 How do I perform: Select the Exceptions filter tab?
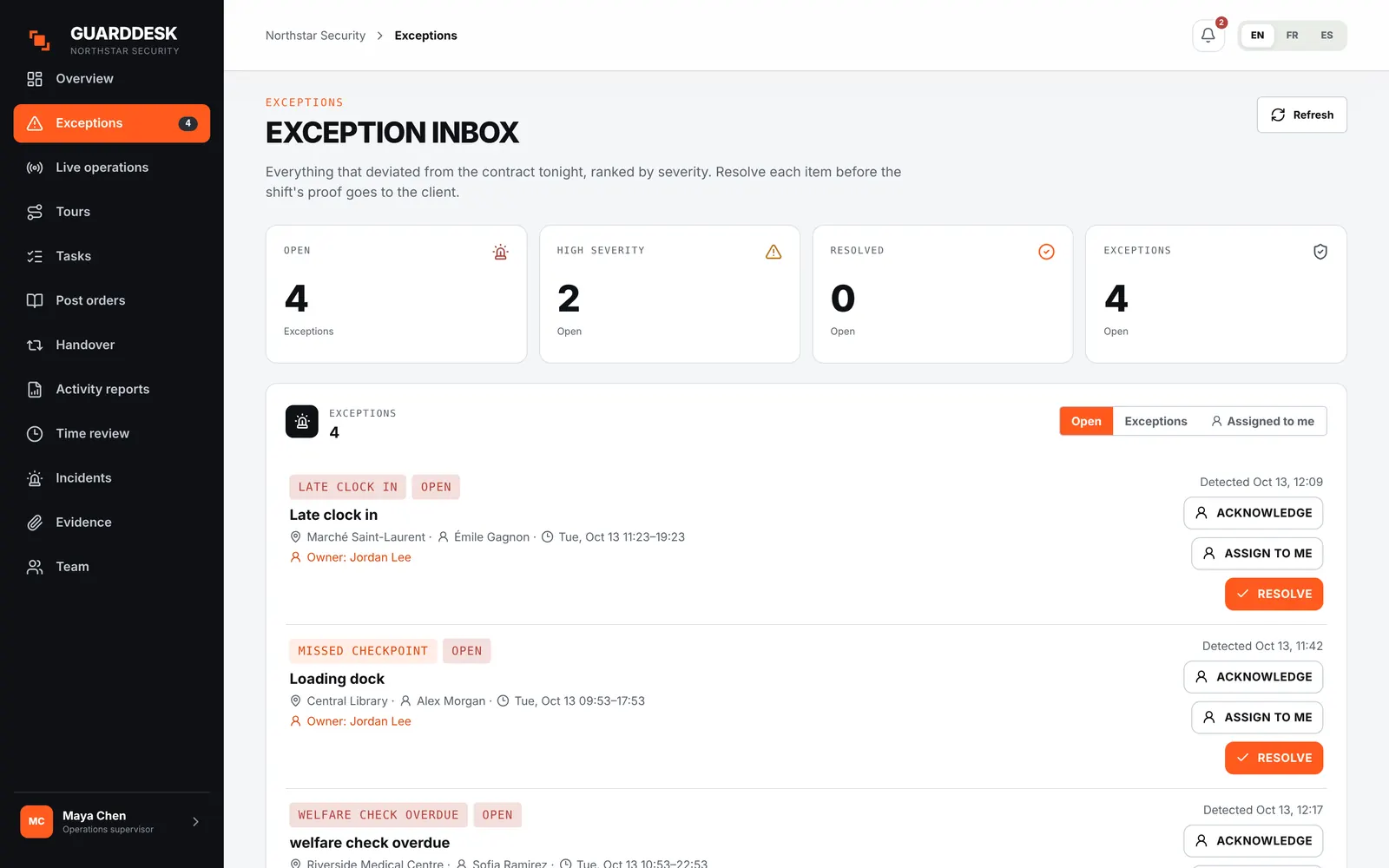click(1155, 421)
